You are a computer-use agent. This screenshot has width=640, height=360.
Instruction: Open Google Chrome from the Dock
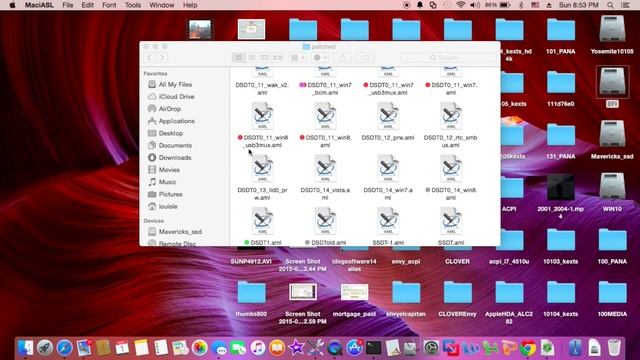[x=528, y=348]
